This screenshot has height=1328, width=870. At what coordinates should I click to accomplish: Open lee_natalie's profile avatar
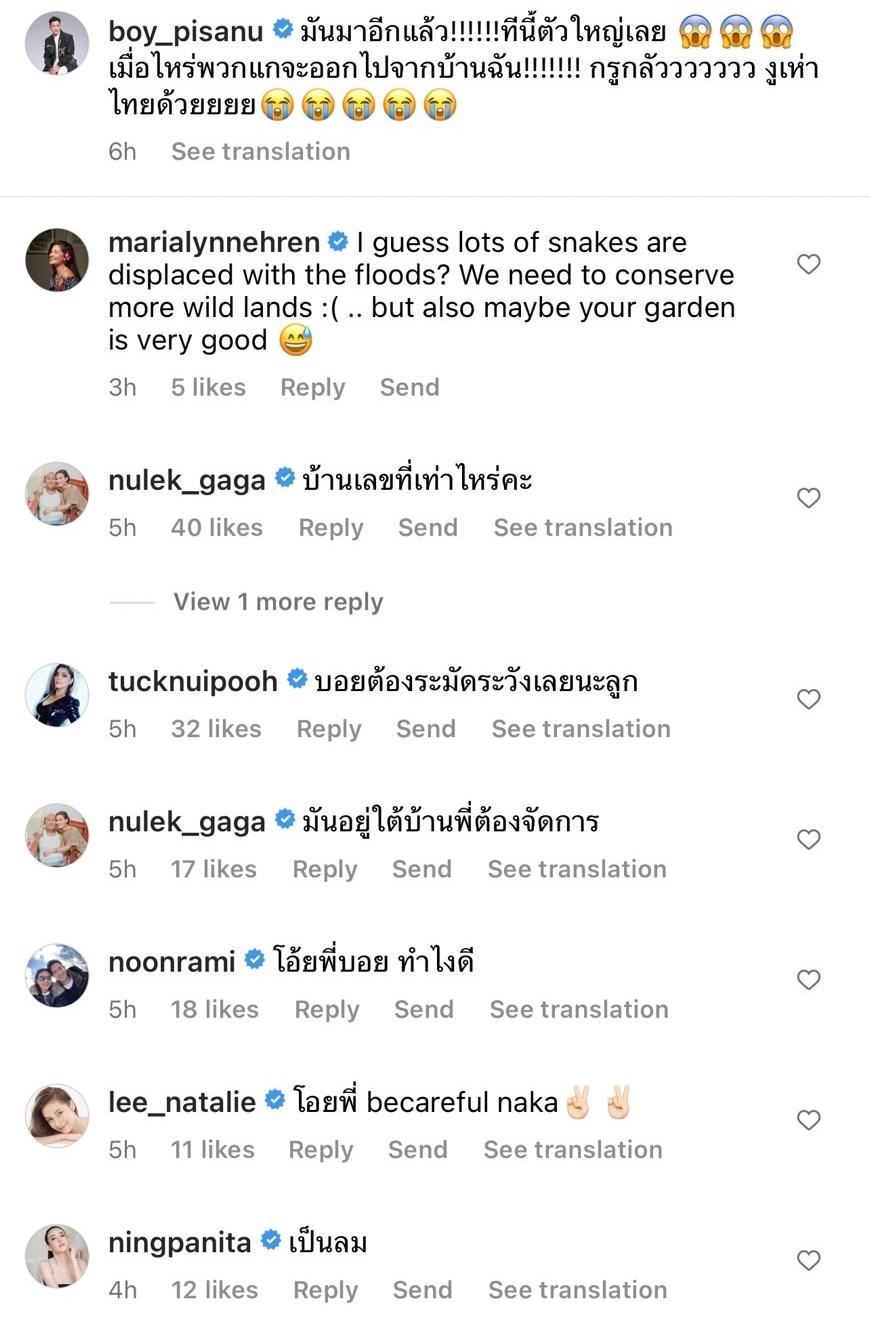point(56,1115)
